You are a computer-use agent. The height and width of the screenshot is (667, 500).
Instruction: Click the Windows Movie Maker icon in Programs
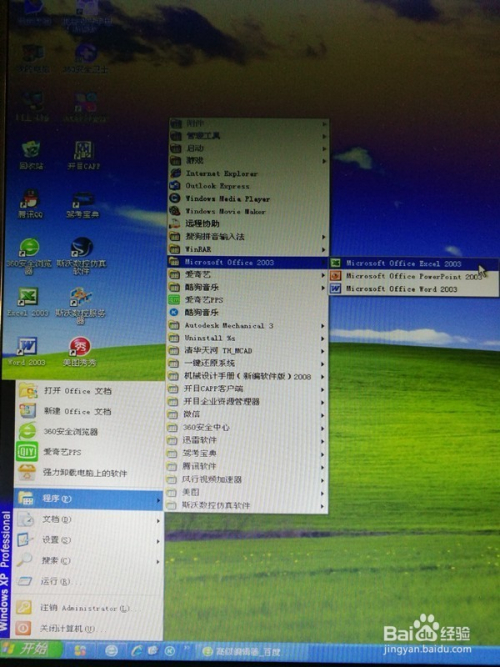tap(175, 211)
